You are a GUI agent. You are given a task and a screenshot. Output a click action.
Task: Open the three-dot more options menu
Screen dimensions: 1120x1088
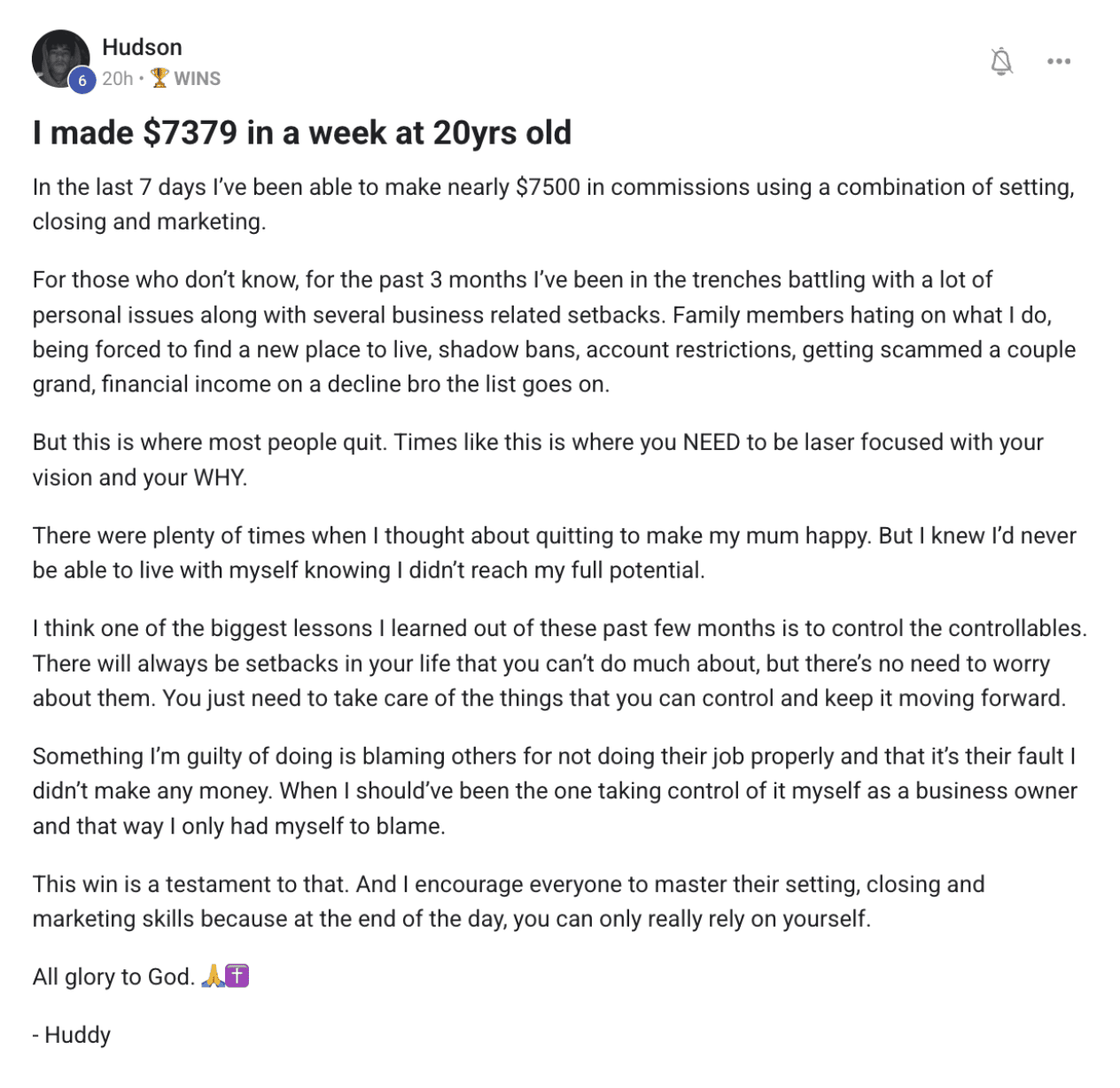click(1059, 61)
